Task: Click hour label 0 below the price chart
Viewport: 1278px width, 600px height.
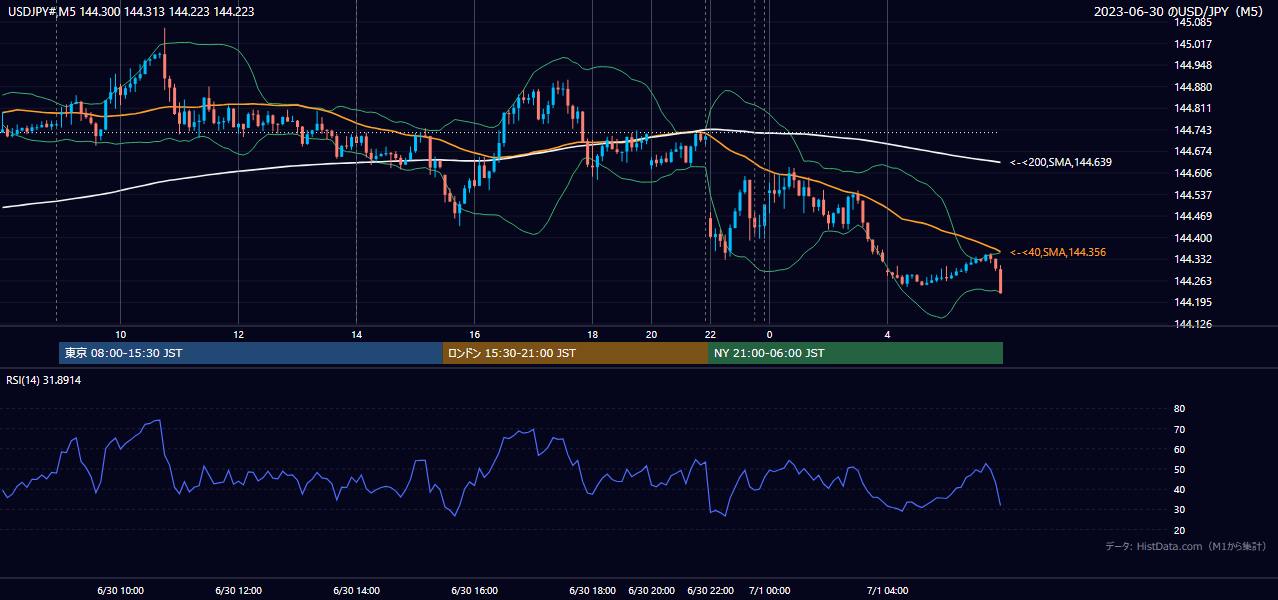Action: pyautogui.click(x=769, y=334)
